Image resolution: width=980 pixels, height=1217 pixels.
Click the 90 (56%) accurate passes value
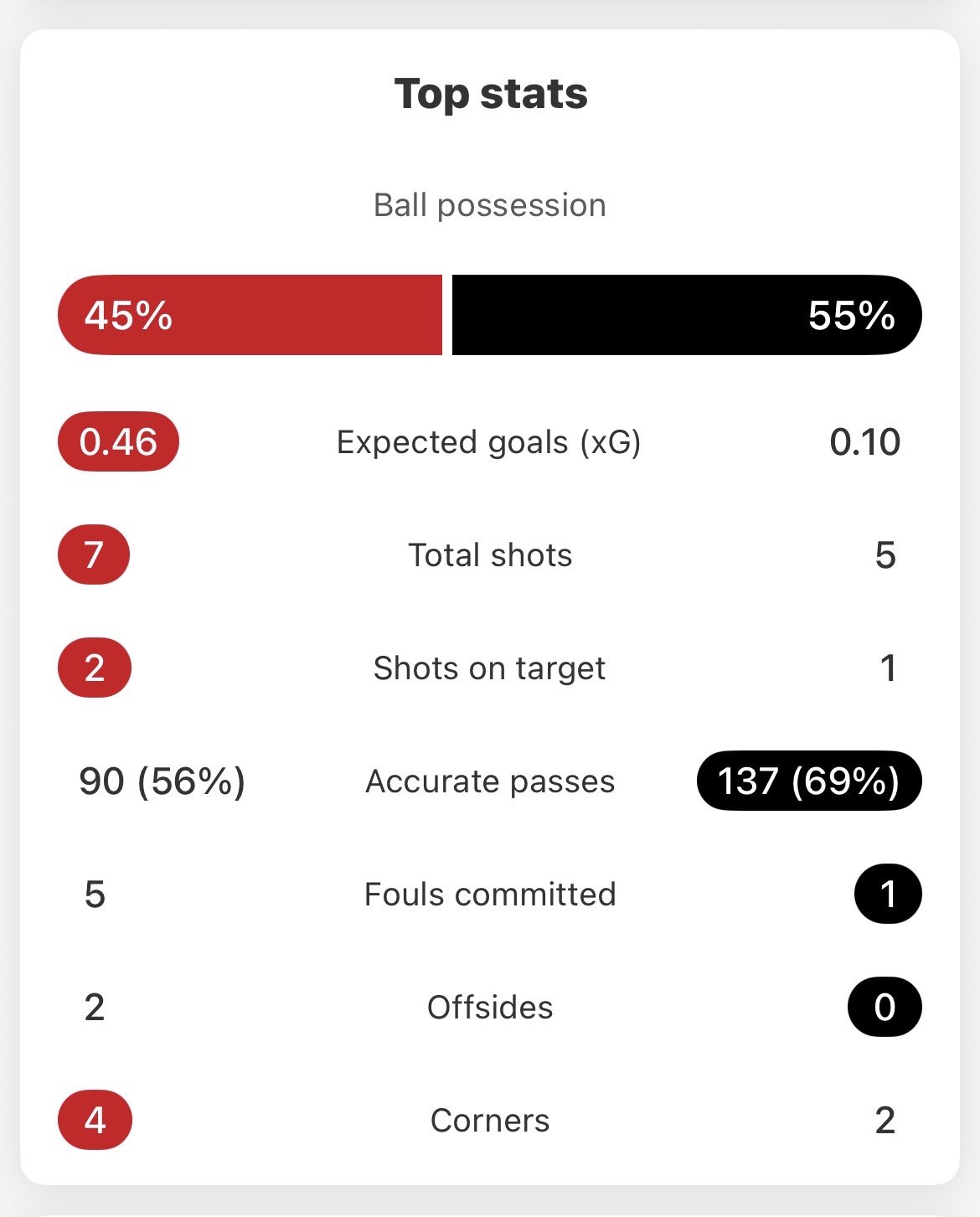click(162, 781)
